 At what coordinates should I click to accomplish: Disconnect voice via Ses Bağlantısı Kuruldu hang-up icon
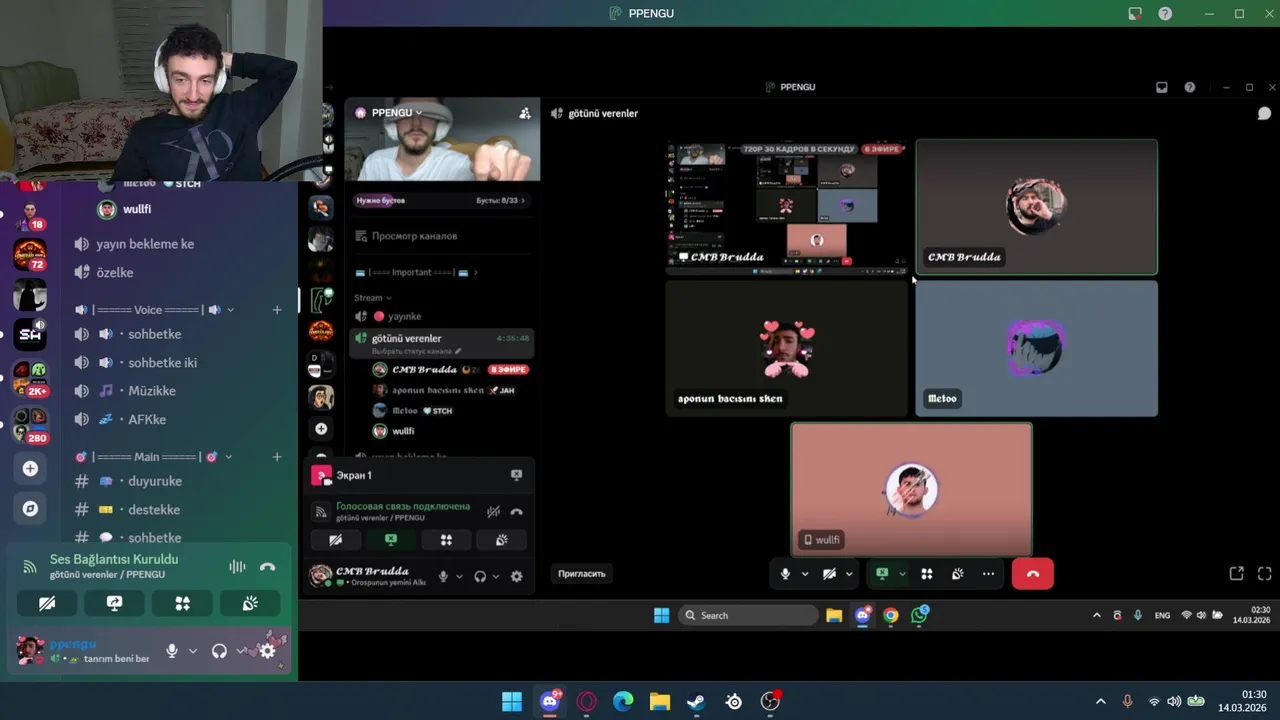tap(267, 567)
